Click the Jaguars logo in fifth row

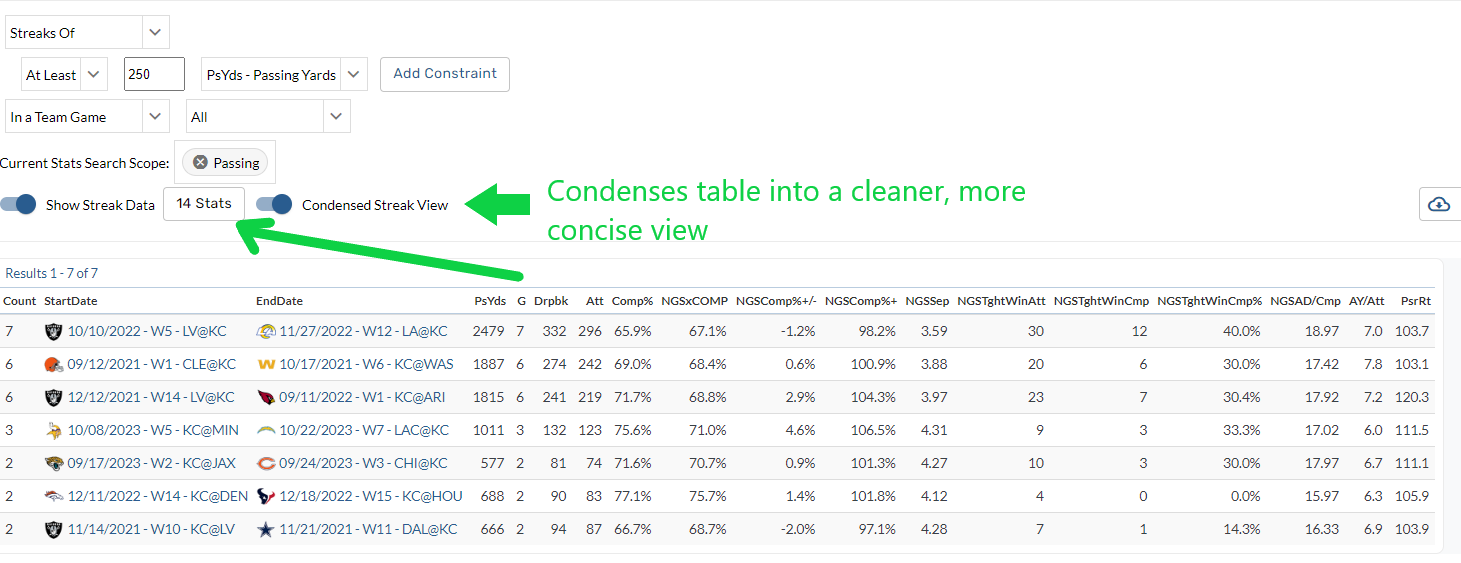click(53, 464)
